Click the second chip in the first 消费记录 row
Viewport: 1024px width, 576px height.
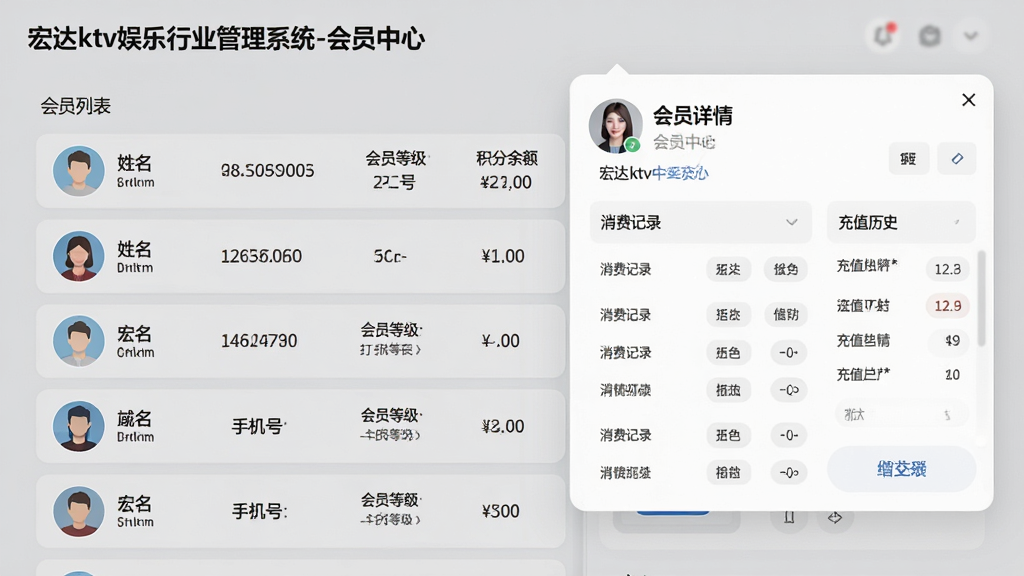(x=786, y=269)
